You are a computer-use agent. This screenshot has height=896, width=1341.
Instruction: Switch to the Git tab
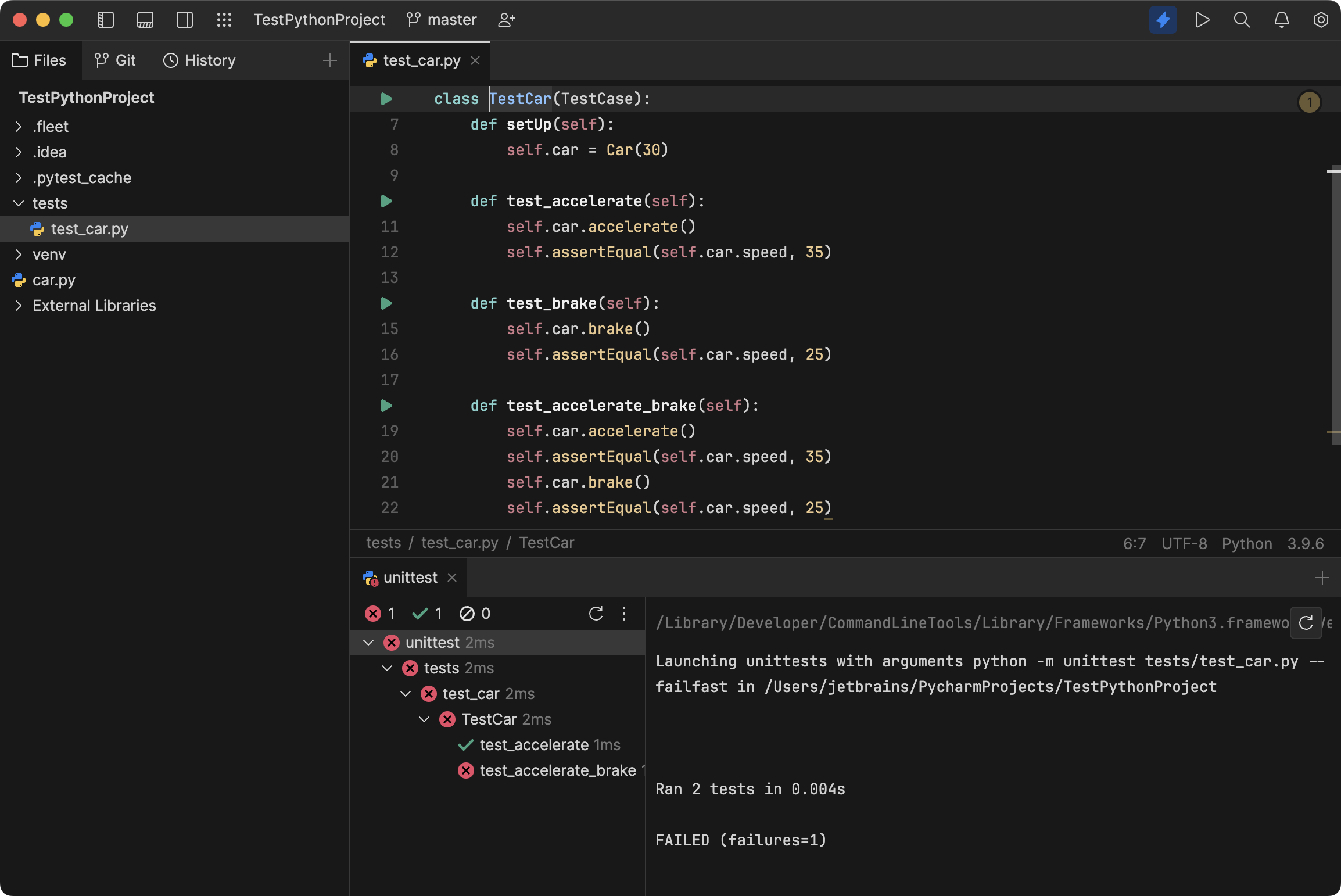tap(114, 60)
